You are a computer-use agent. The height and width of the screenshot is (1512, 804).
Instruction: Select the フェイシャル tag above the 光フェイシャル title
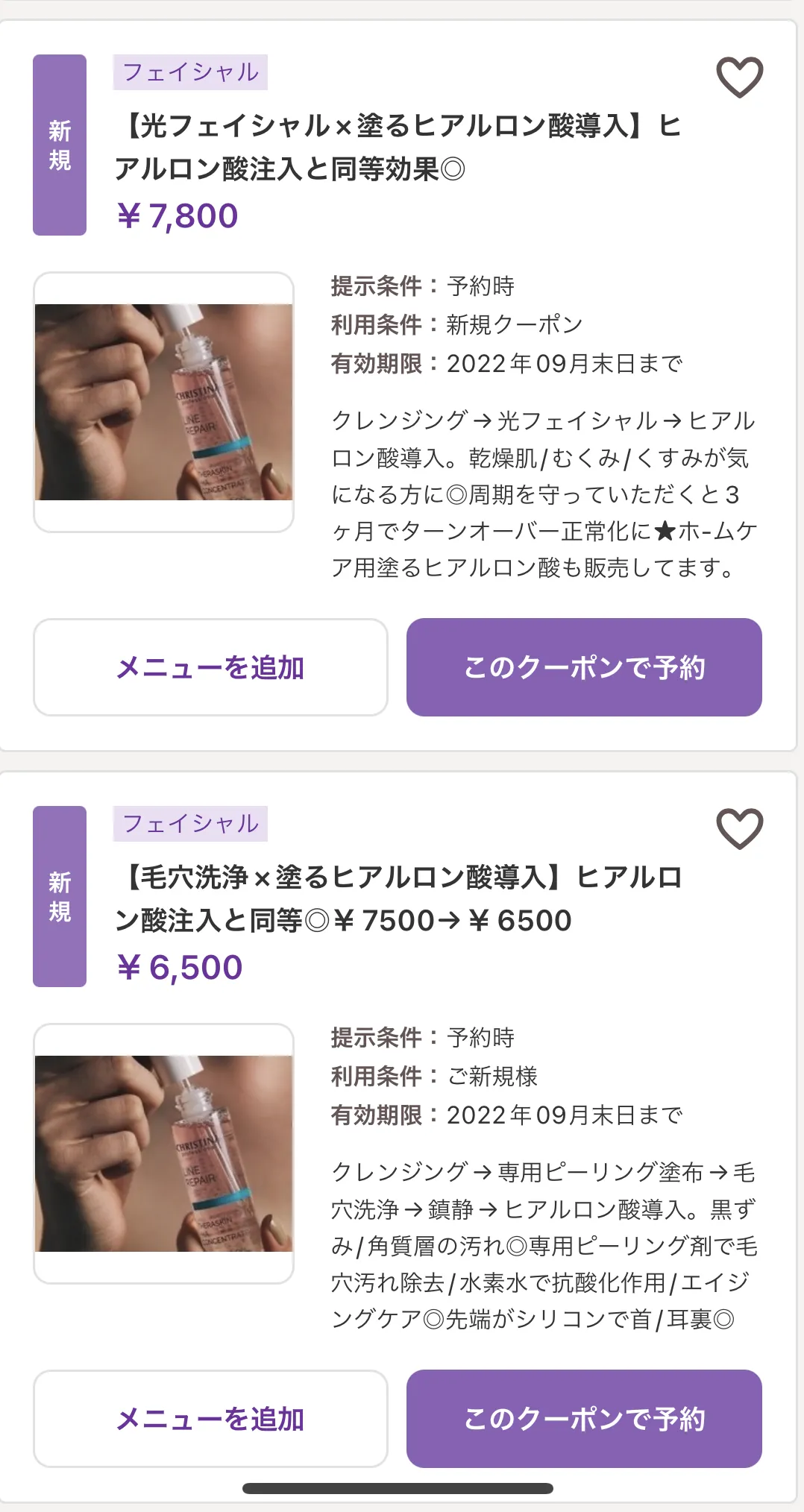[190, 72]
